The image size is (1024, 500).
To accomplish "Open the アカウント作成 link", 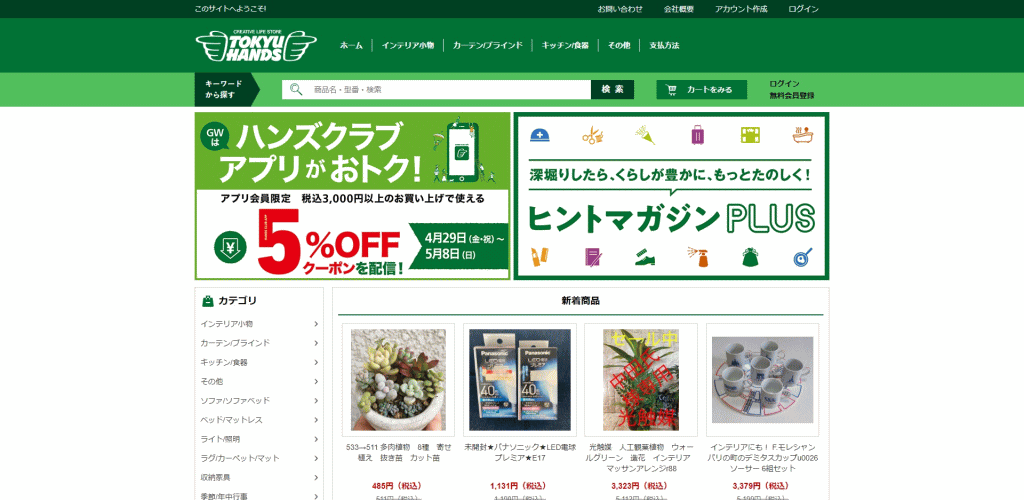I will [741, 9].
